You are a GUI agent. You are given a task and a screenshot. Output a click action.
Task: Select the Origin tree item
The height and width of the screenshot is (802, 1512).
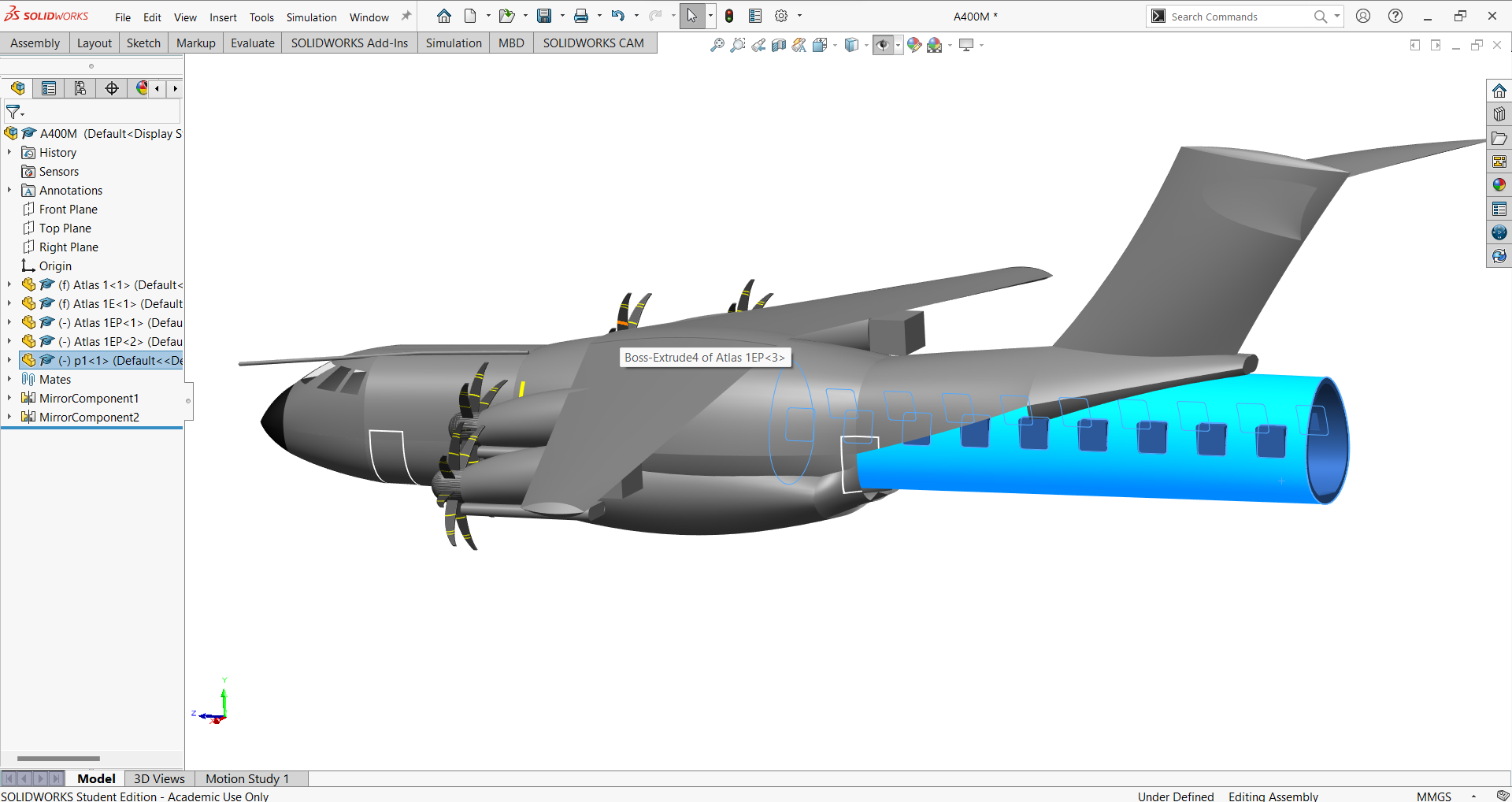55,265
